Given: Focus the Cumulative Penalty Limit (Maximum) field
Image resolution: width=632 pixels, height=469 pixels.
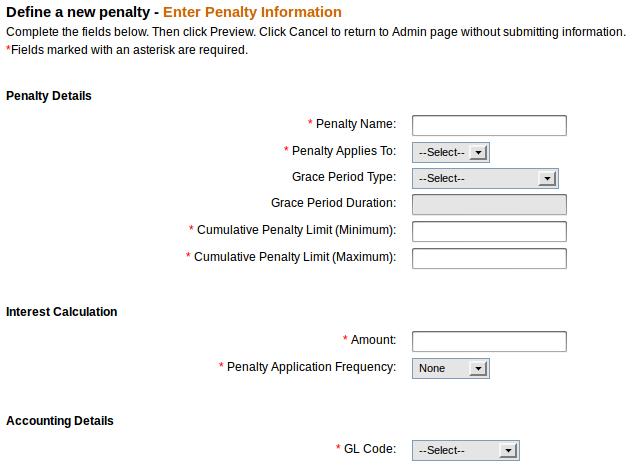Looking at the screenshot, I should [x=489, y=258].
